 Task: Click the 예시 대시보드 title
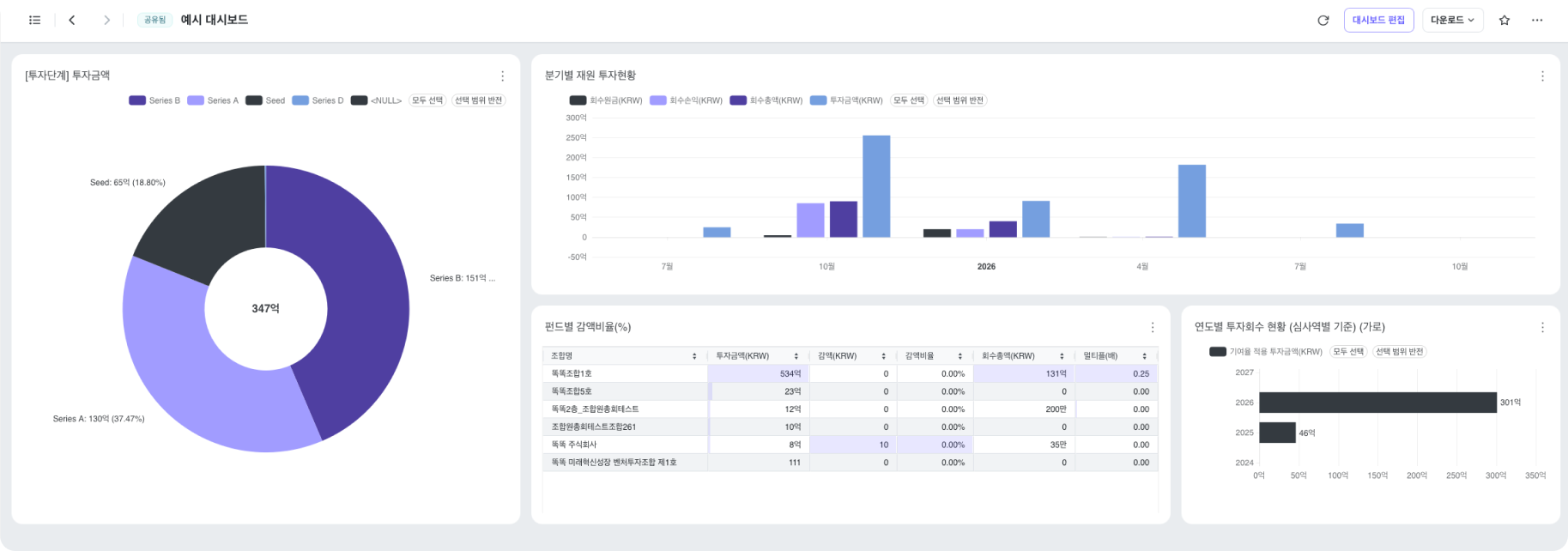click(x=215, y=20)
